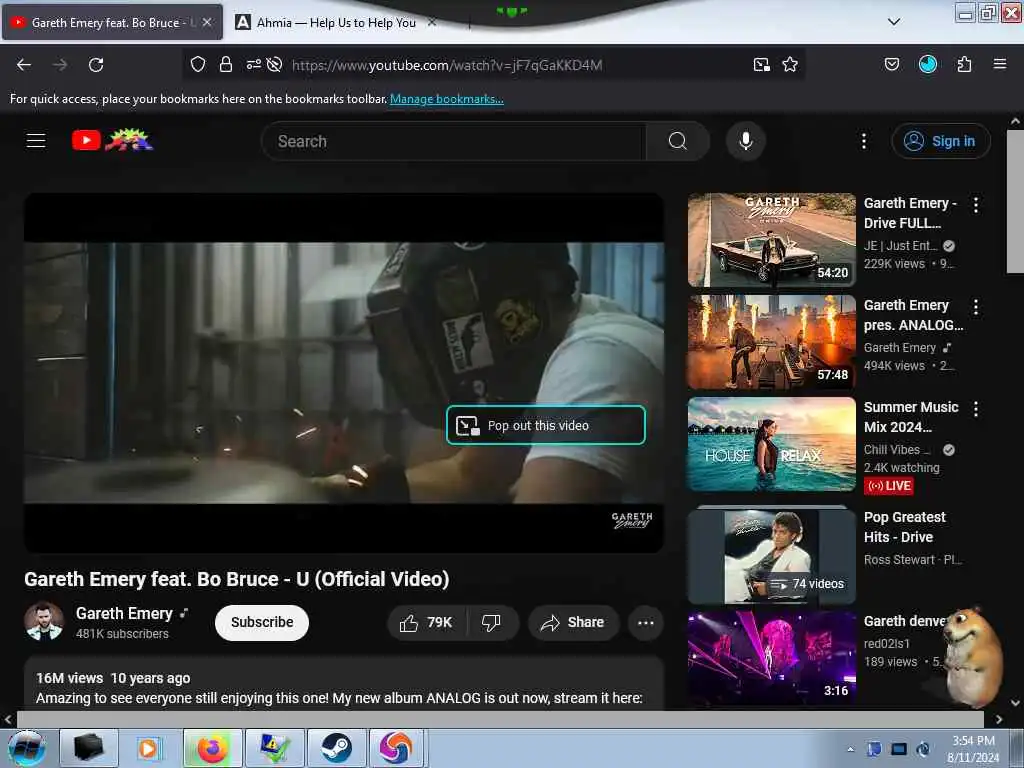
Task: Open the blue circular account icon in toolbar
Action: coord(928,64)
